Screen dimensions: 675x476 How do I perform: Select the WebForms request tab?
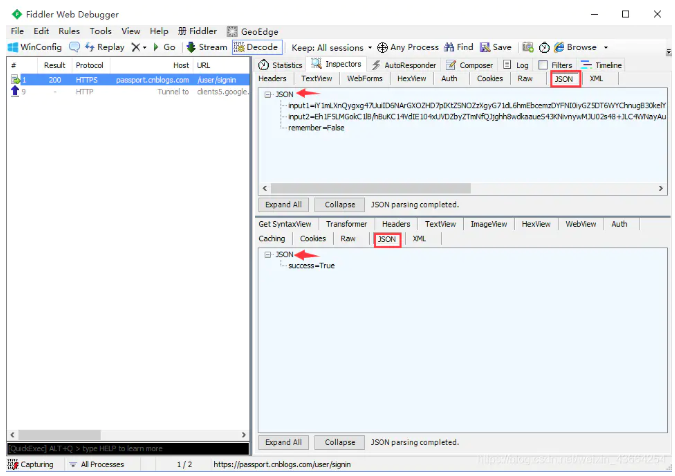click(x=365, y=79)
